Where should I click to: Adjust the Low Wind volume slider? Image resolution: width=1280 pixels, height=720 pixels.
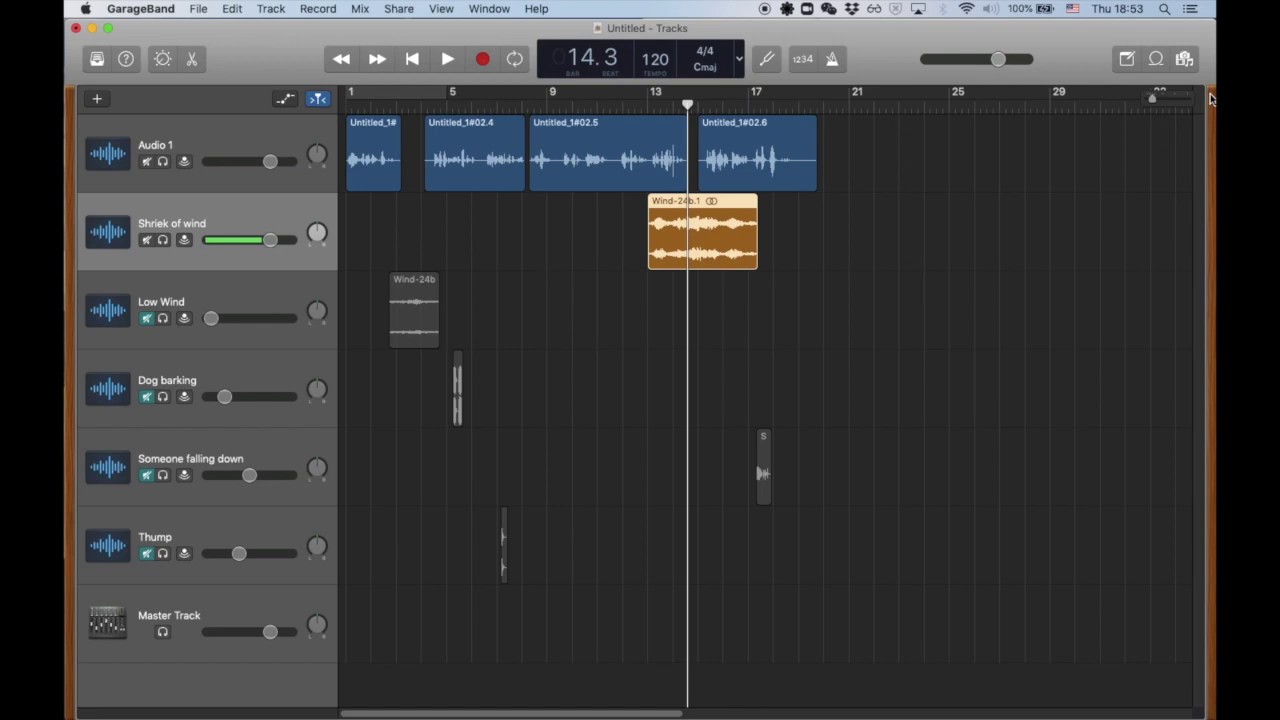coord(250,318)
